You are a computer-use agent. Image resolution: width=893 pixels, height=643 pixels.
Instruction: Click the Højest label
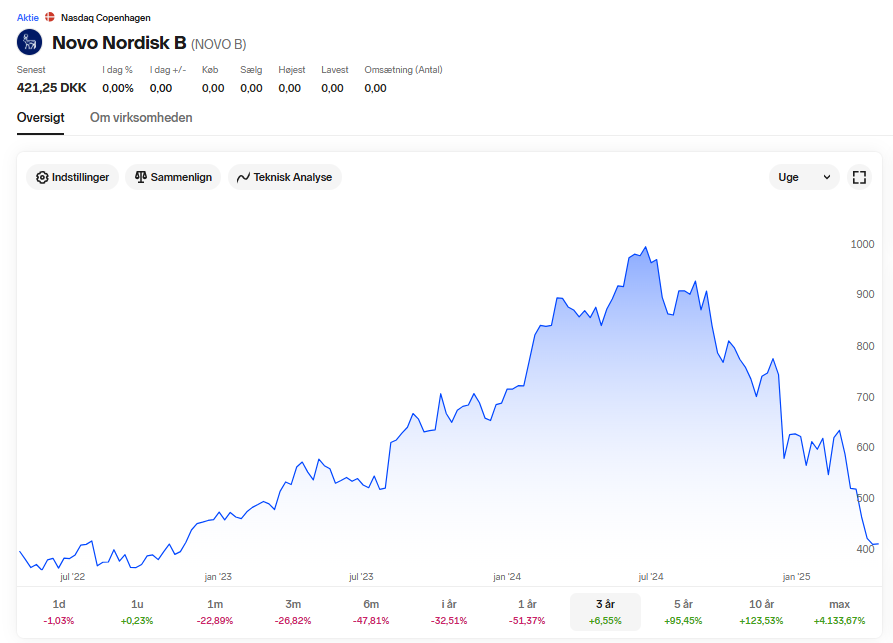(292, 69)
